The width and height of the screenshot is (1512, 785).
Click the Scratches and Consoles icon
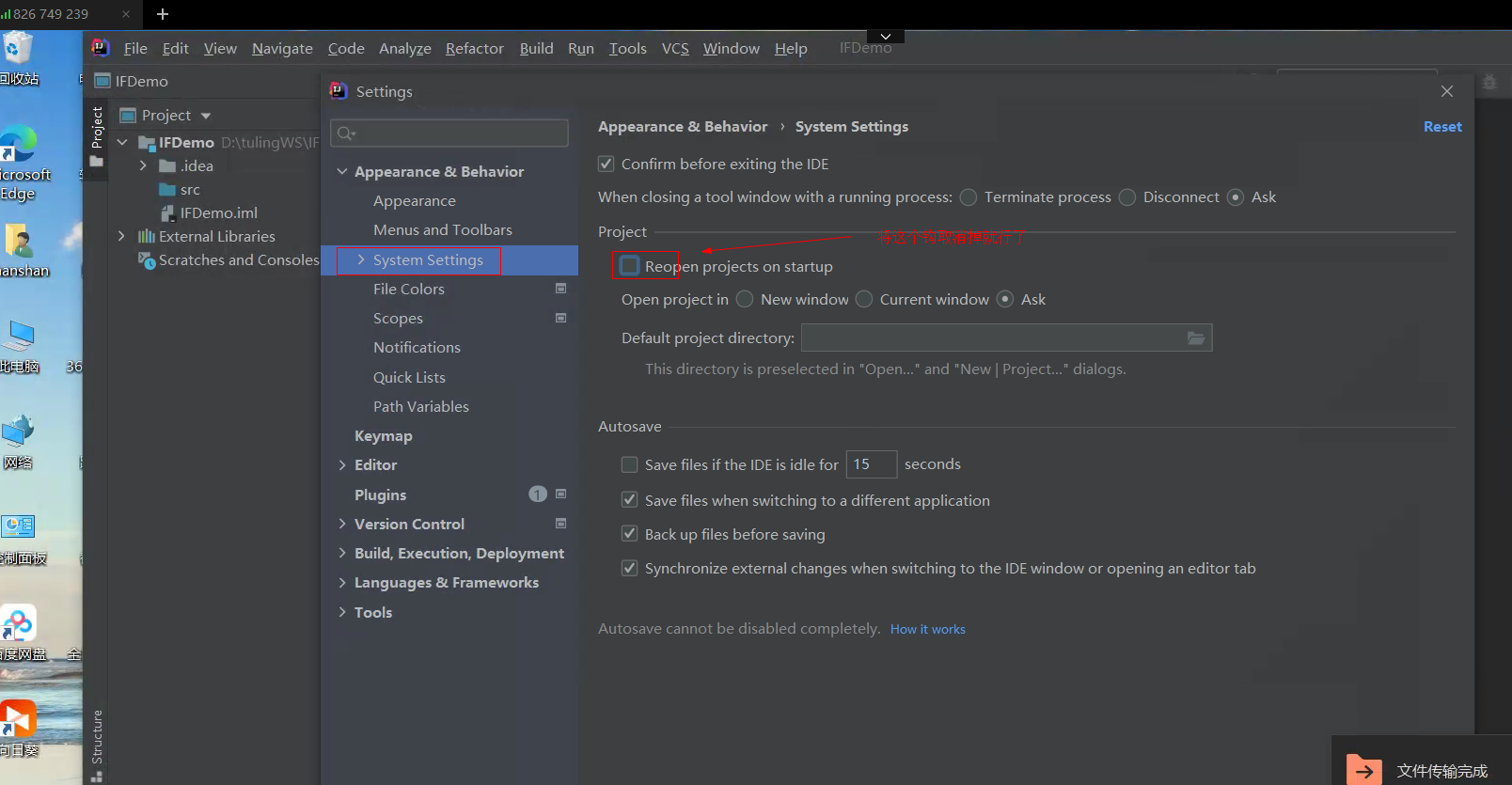point(147,260)
